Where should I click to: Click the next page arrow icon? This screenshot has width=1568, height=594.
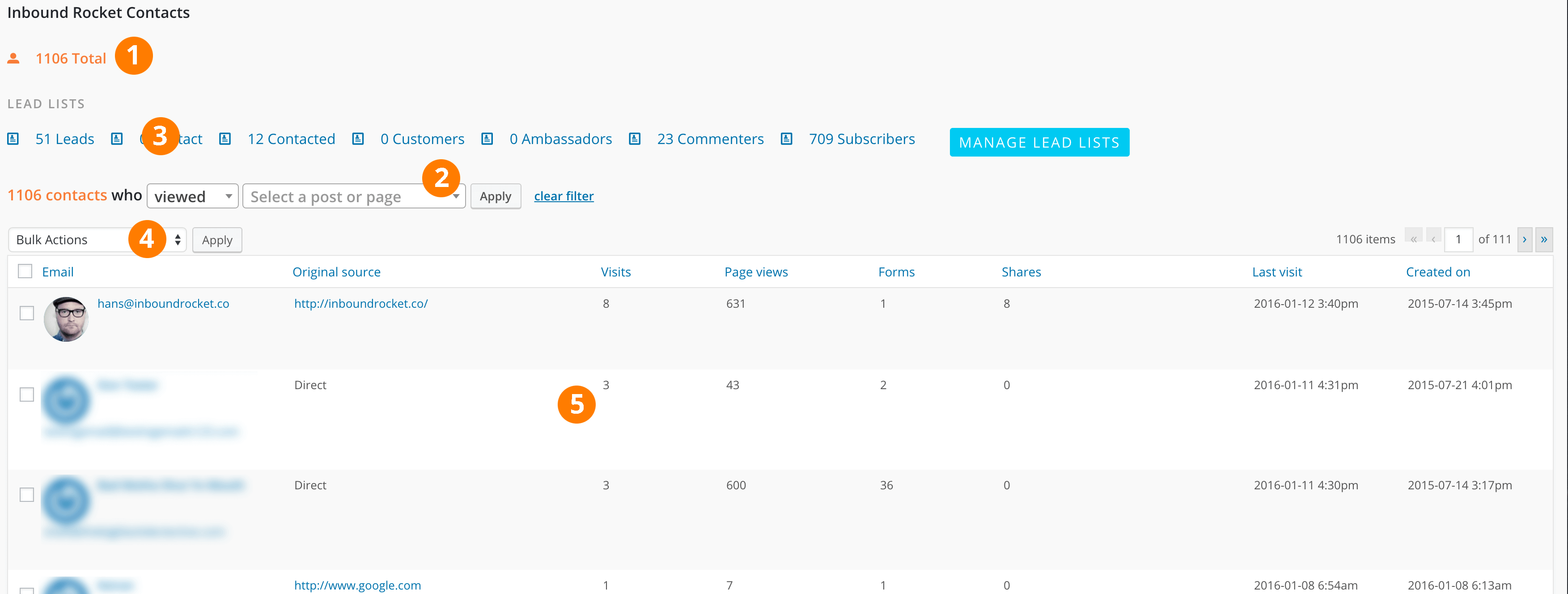[1524, 239]
